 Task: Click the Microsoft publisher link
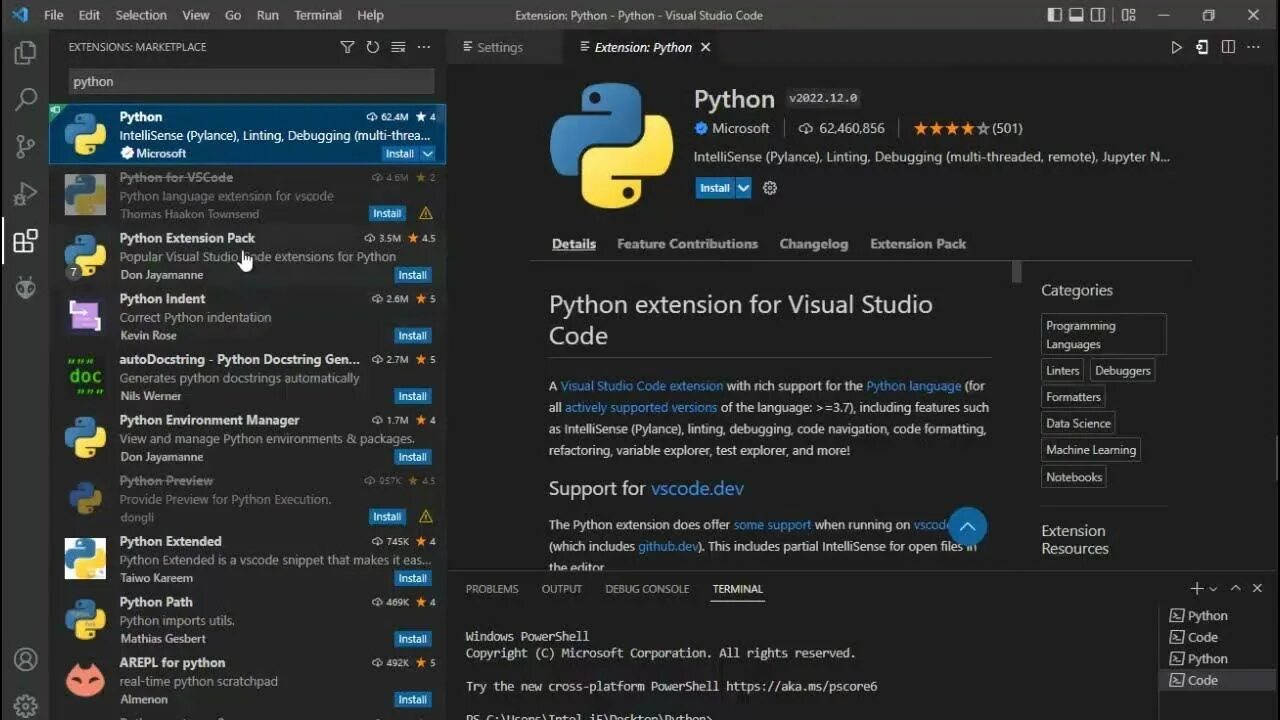click(740, 128)
